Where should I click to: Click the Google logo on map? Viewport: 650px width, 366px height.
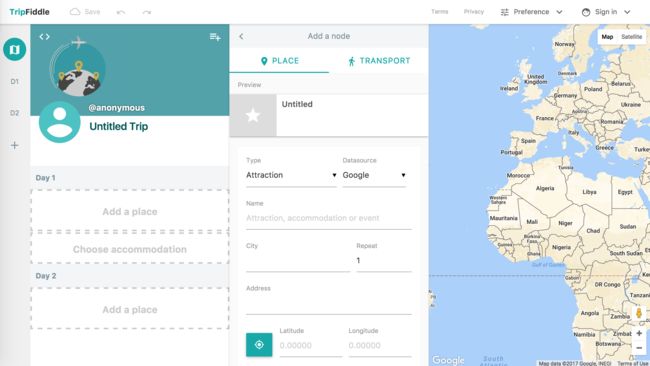(448, 360)
